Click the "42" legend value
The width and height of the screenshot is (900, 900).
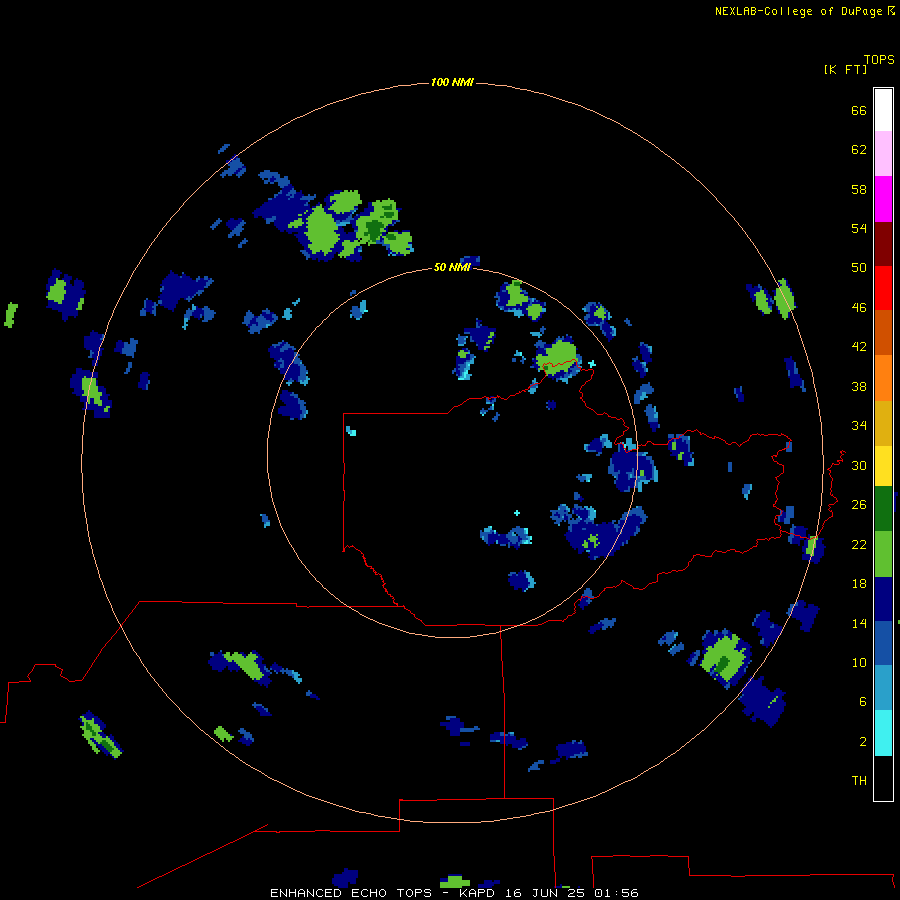(x=859, y=347)
